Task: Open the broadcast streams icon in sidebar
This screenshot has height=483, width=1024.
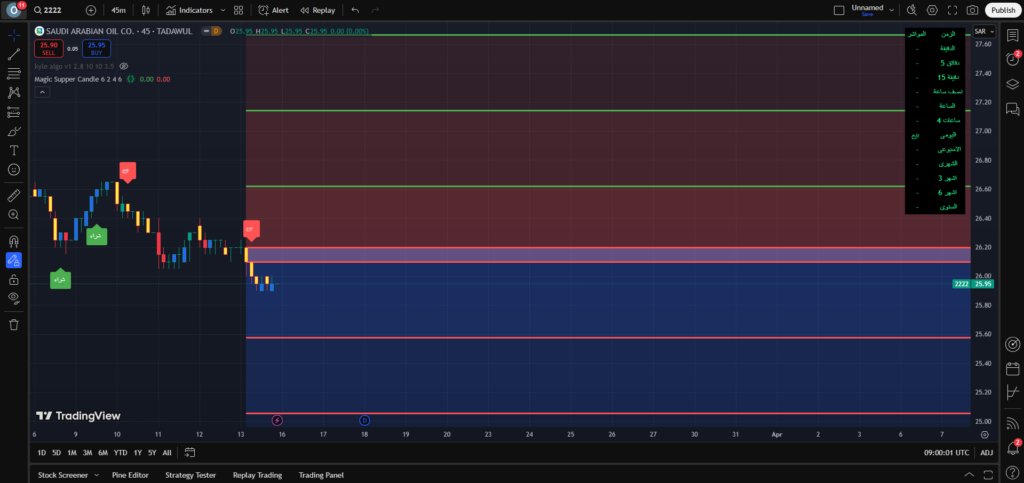Action: click(1012, 423)
